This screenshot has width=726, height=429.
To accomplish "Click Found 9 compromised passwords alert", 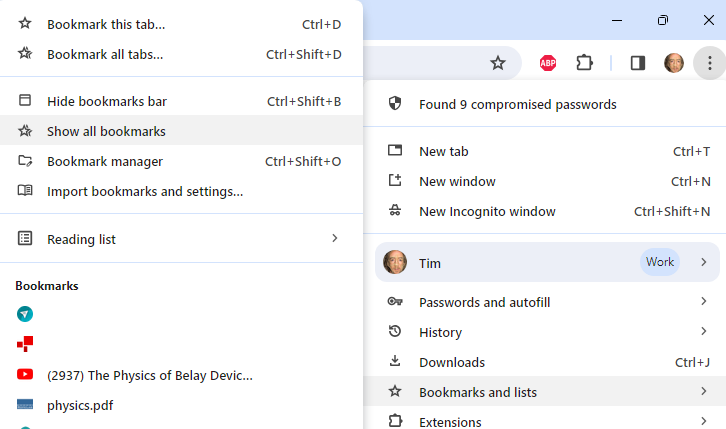I will click(517, 104).
